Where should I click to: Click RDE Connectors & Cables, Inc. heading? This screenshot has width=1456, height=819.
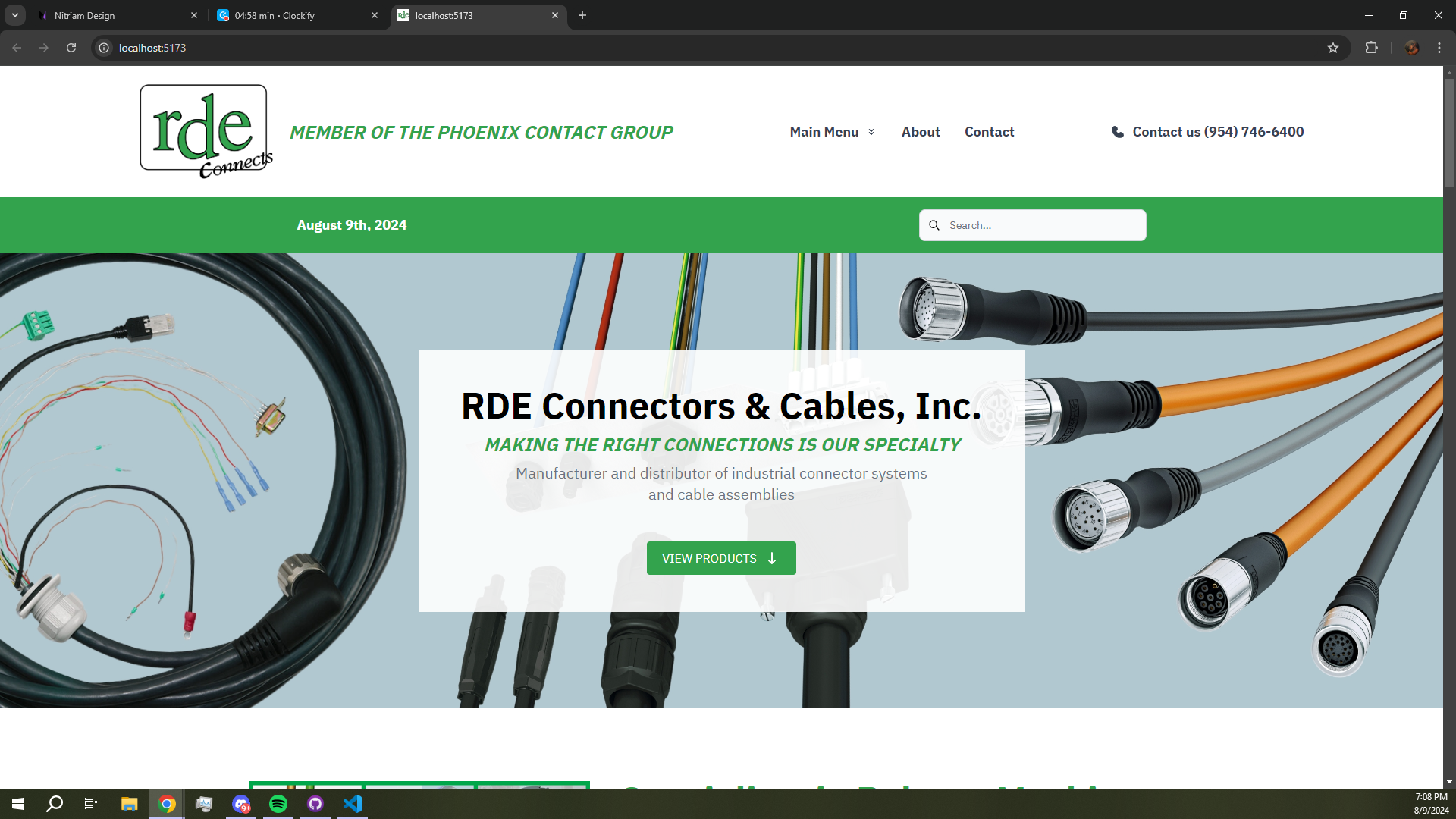pos(721,406)
